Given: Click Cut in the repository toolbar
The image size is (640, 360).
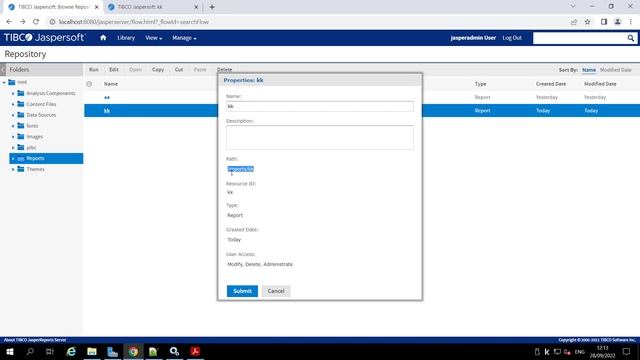Looking at the screenshot, I should tap(179, 70).
